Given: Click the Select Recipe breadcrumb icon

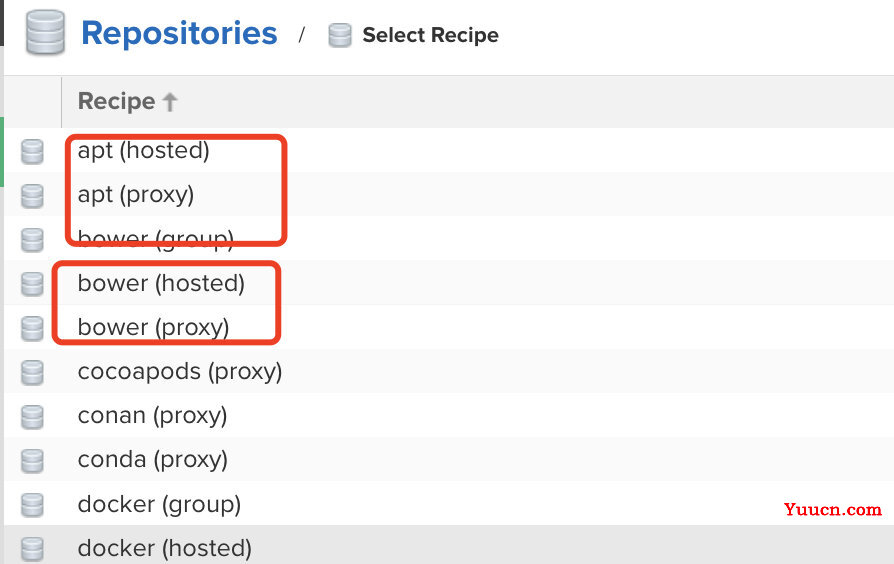Looking at the screenshot, I should 340,35.
